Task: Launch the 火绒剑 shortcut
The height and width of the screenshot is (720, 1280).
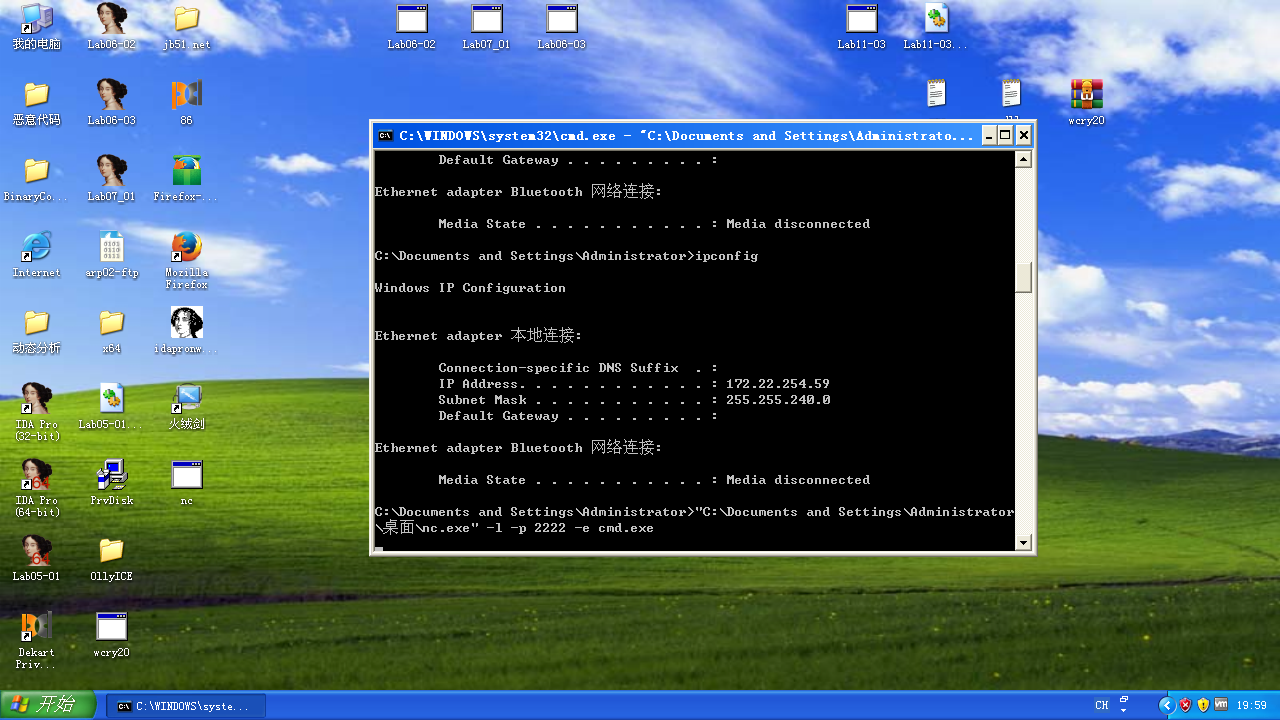Action: pyautogui.click(x=186, y=407)
